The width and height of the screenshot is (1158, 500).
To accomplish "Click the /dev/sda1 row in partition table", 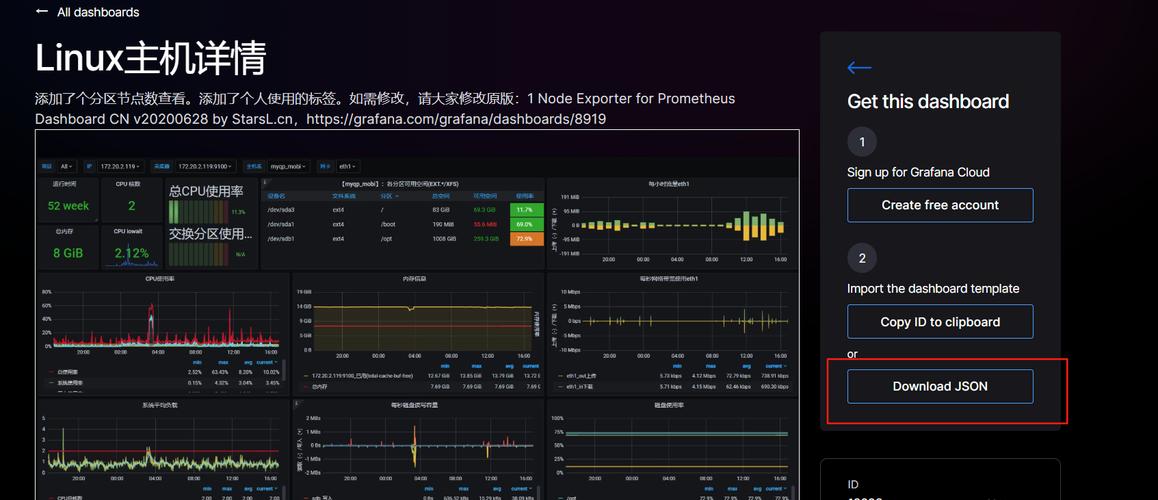I will [x=404, y=224].
